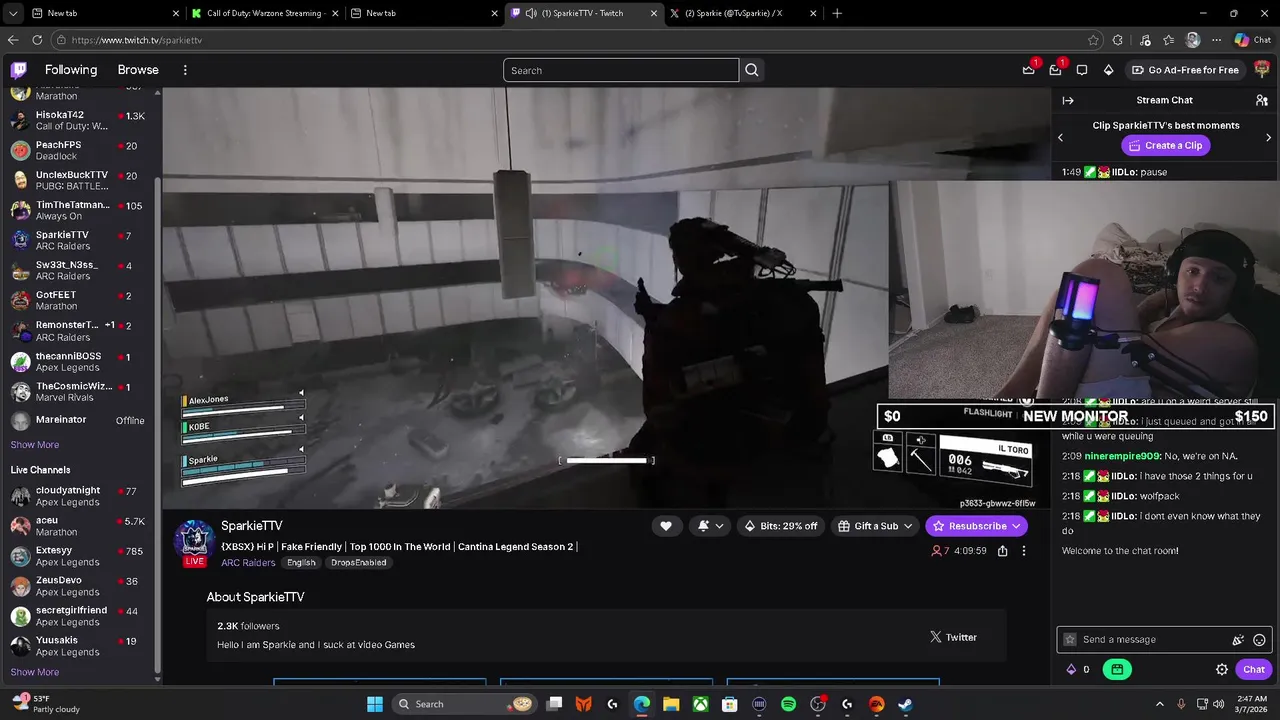Click the DropsEnabled tag
The width and height of the screenshot is (1280, 720).
(x=358, y=563)
